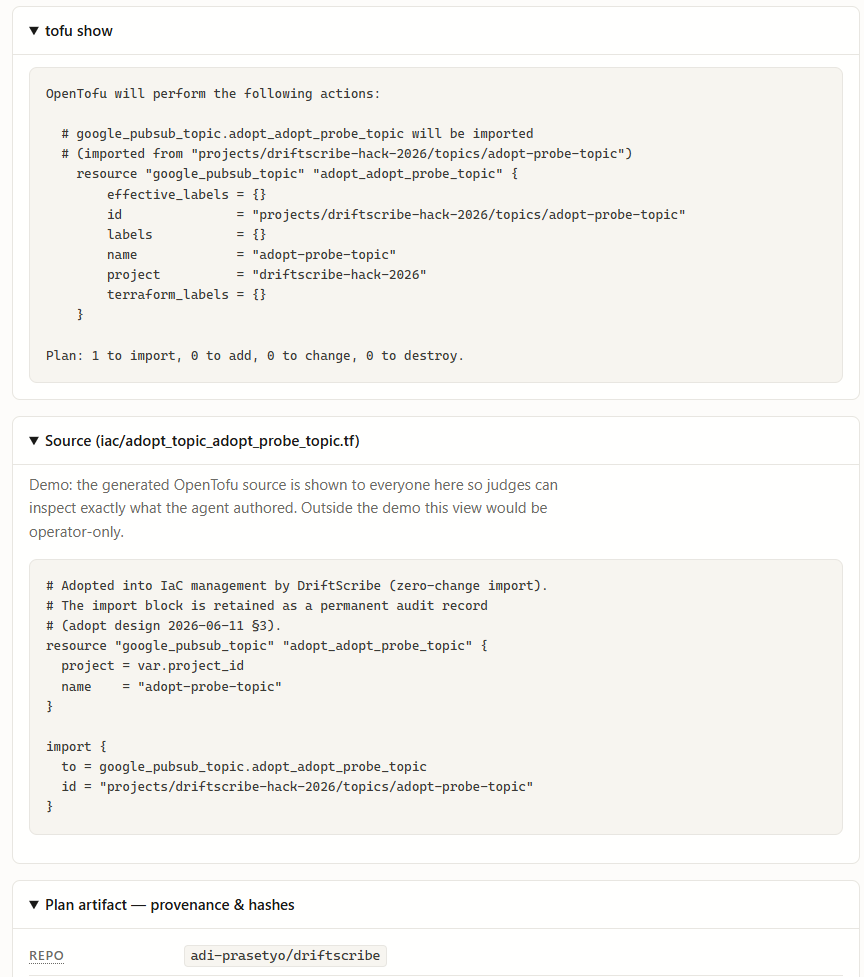This screenshot has width=864, height=977.
Task: Click the 'to = google_pubsub_topic.adopt_adopt_probe_topic' line
Action: pyautogui.click(x=244, y=766)
